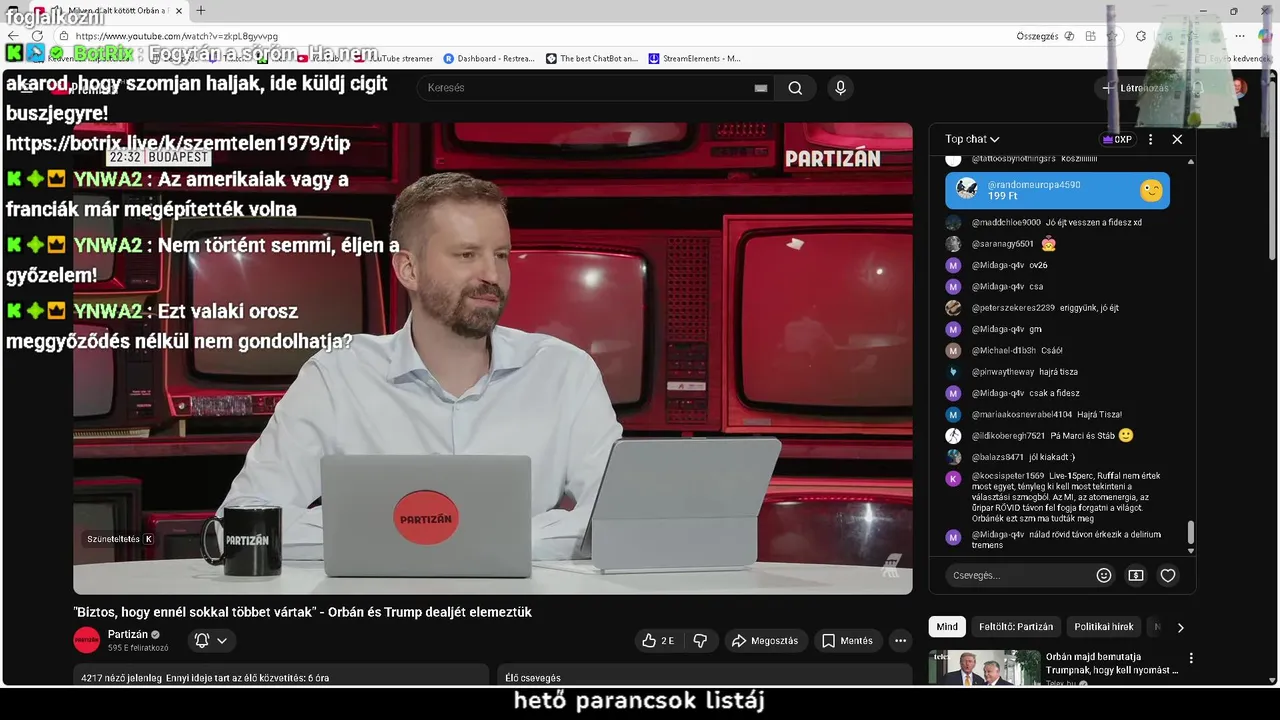This screenshot has height=720, width=1280.
Task: Click the Élő csevegés section label
Action: [533, 678]
